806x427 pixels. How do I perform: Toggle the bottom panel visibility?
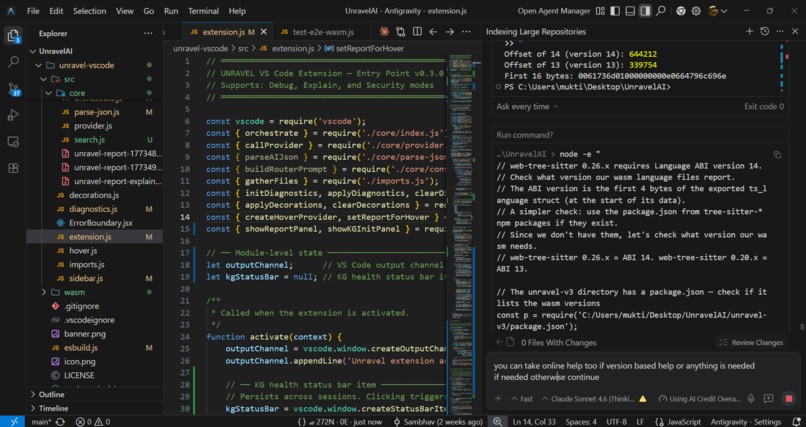tap(630, 11)
